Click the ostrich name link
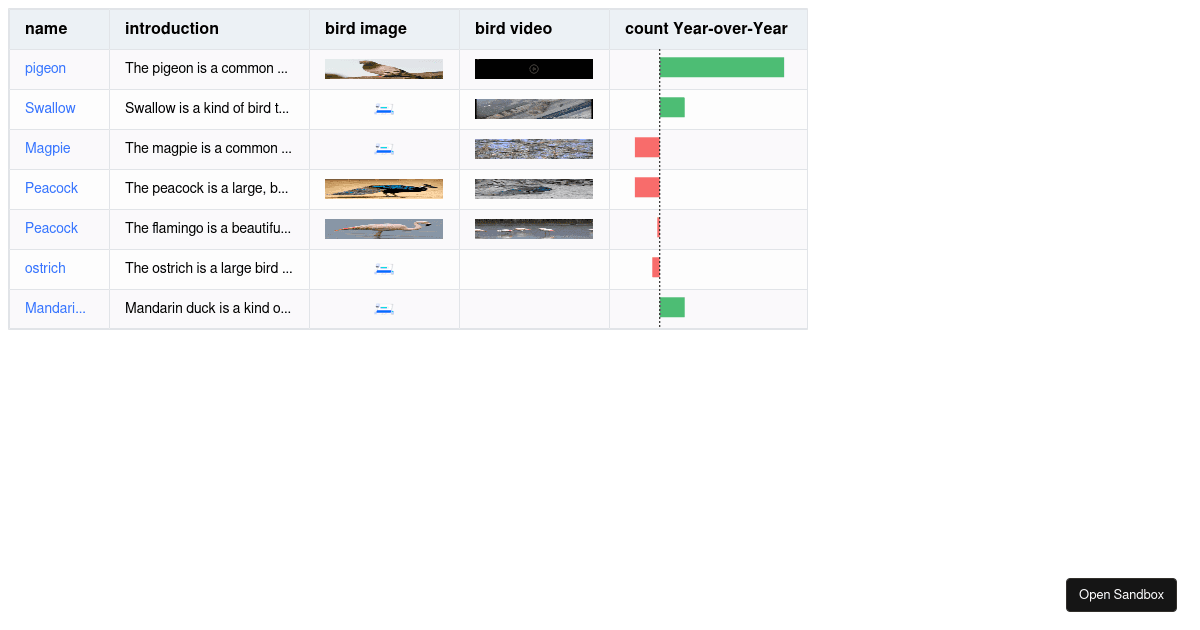Image resolution: width=1200 pixels, height=630 pixels. (45, 268)
